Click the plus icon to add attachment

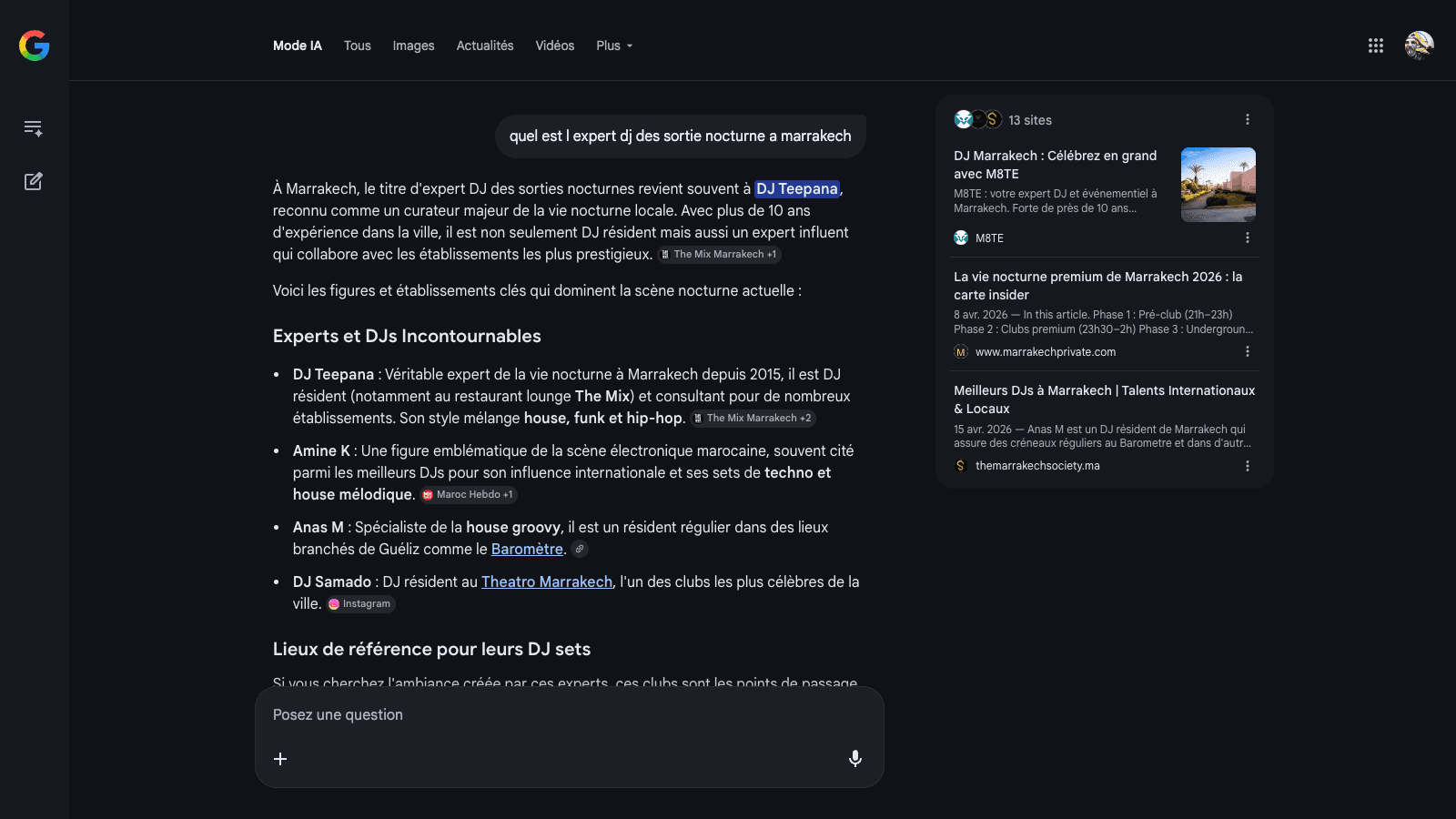280,759
